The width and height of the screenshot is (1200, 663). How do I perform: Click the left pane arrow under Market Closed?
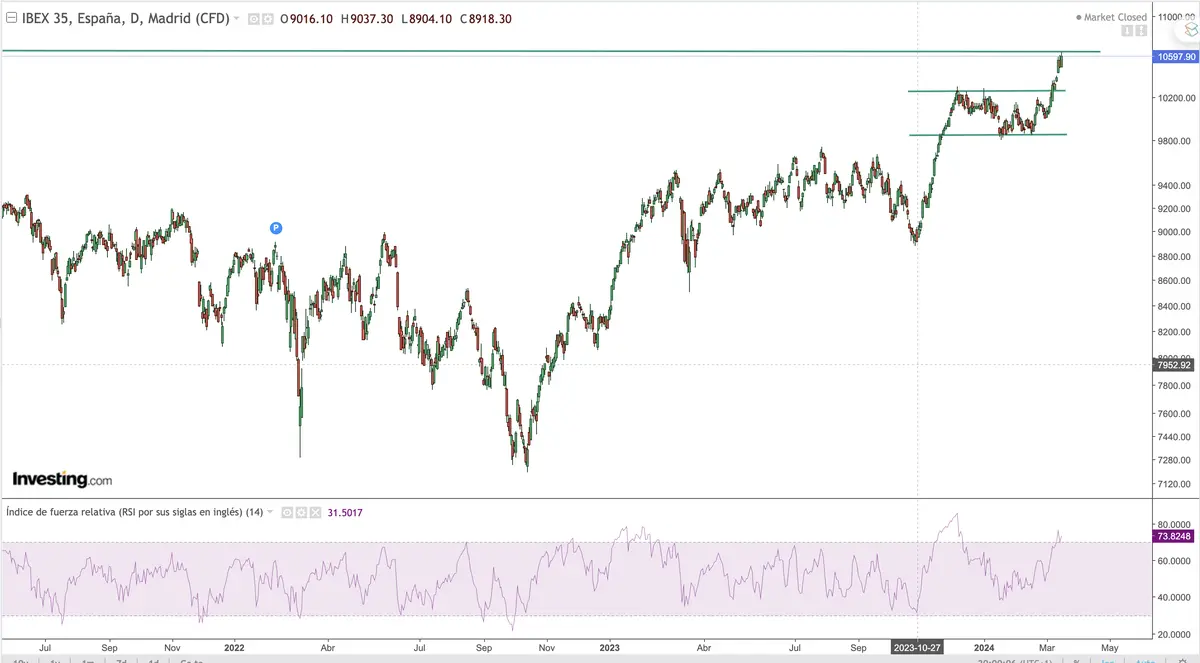(1127, 32)
